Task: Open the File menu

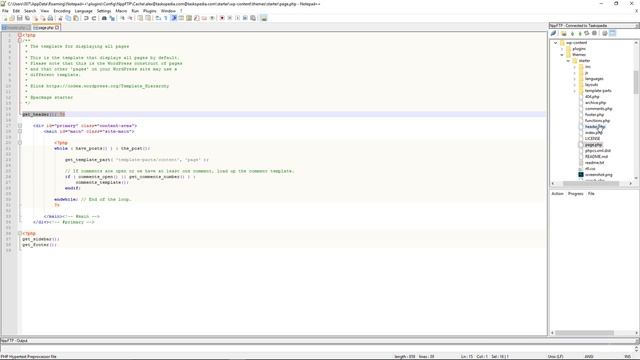Action: pyautogui.click(x=5, y=11)
